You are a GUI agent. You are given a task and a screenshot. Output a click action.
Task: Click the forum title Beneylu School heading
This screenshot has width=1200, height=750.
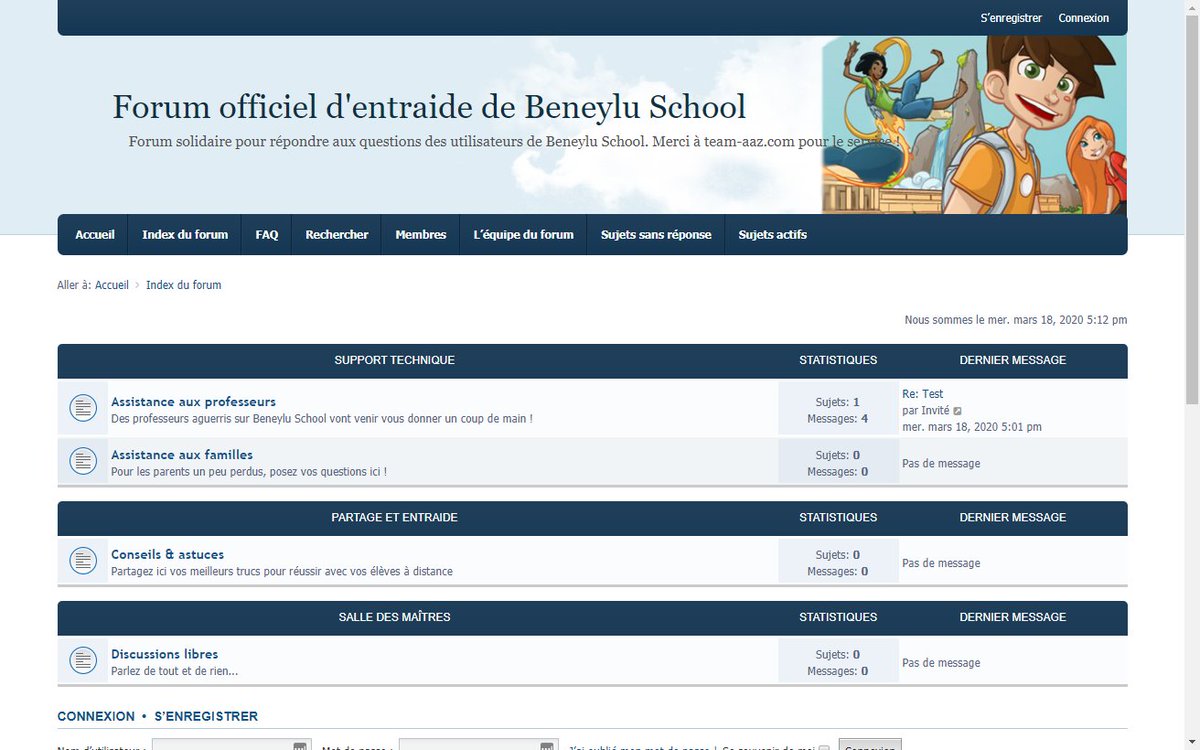coord(429,107)
